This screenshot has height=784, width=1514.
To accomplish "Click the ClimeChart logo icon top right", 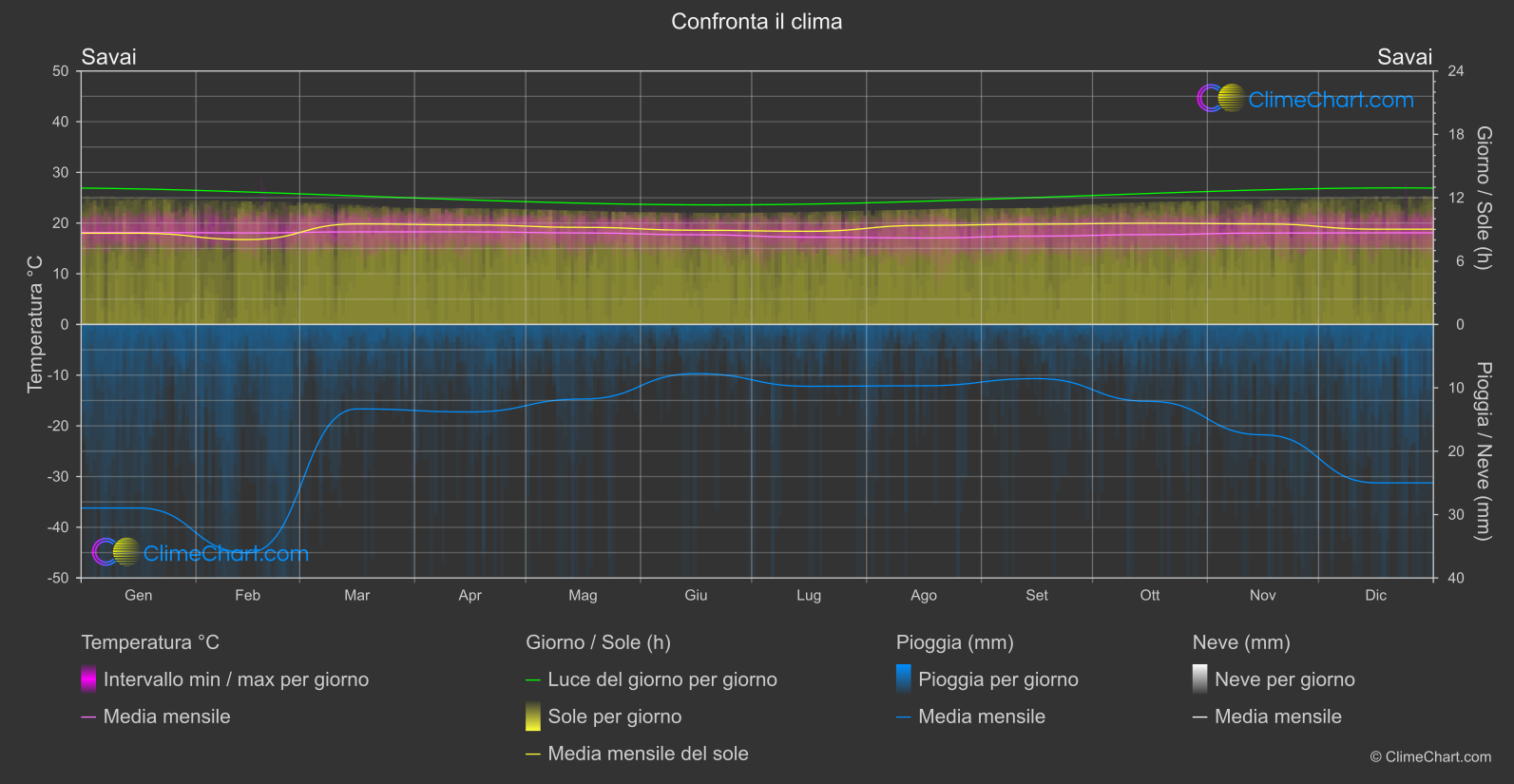I will click(x=1221, y=98).
